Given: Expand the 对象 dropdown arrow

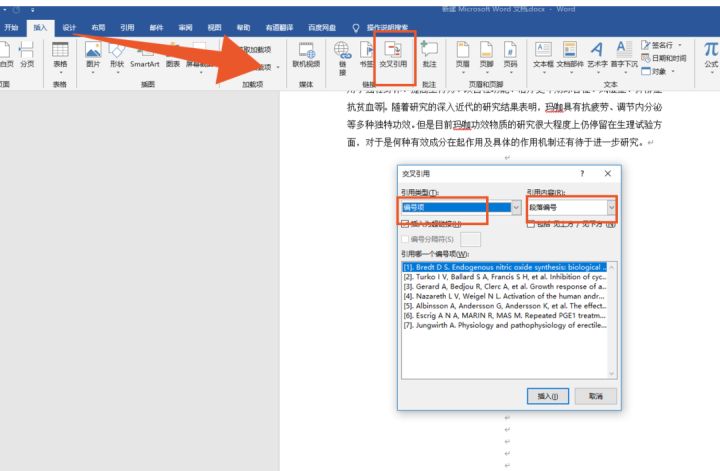Looking at the screenshot, I should [x=673, y=71].
